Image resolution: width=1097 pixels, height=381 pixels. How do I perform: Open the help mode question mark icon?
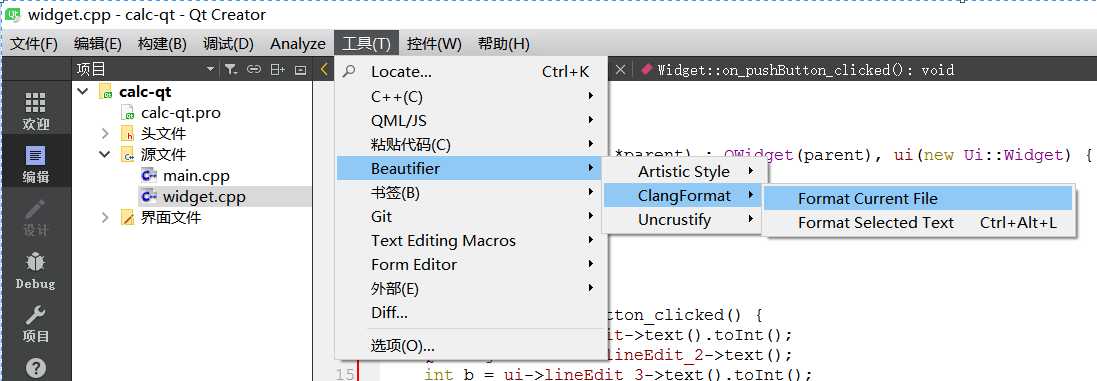tap(36, 368)
